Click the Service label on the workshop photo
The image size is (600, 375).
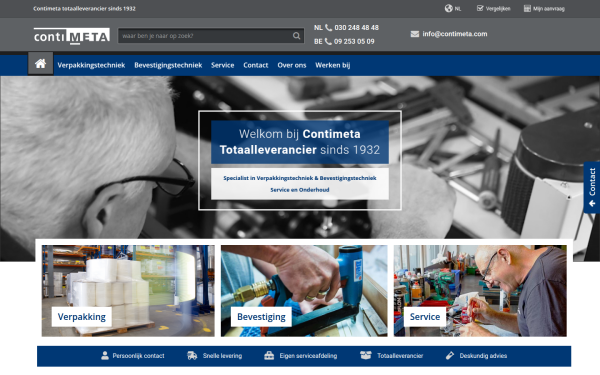[425, 317]
